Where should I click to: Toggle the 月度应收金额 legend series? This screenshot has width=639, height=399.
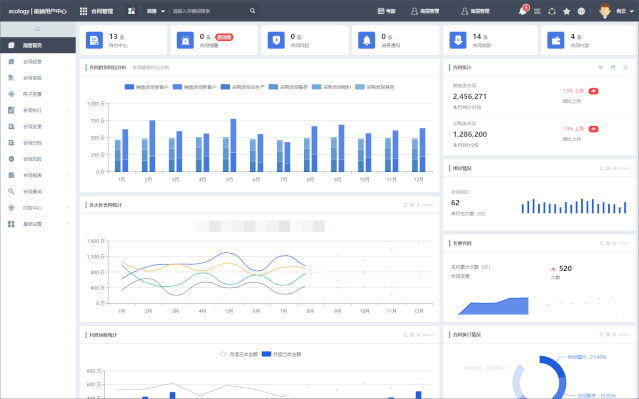pyautogui.click(x=238, y=354)
